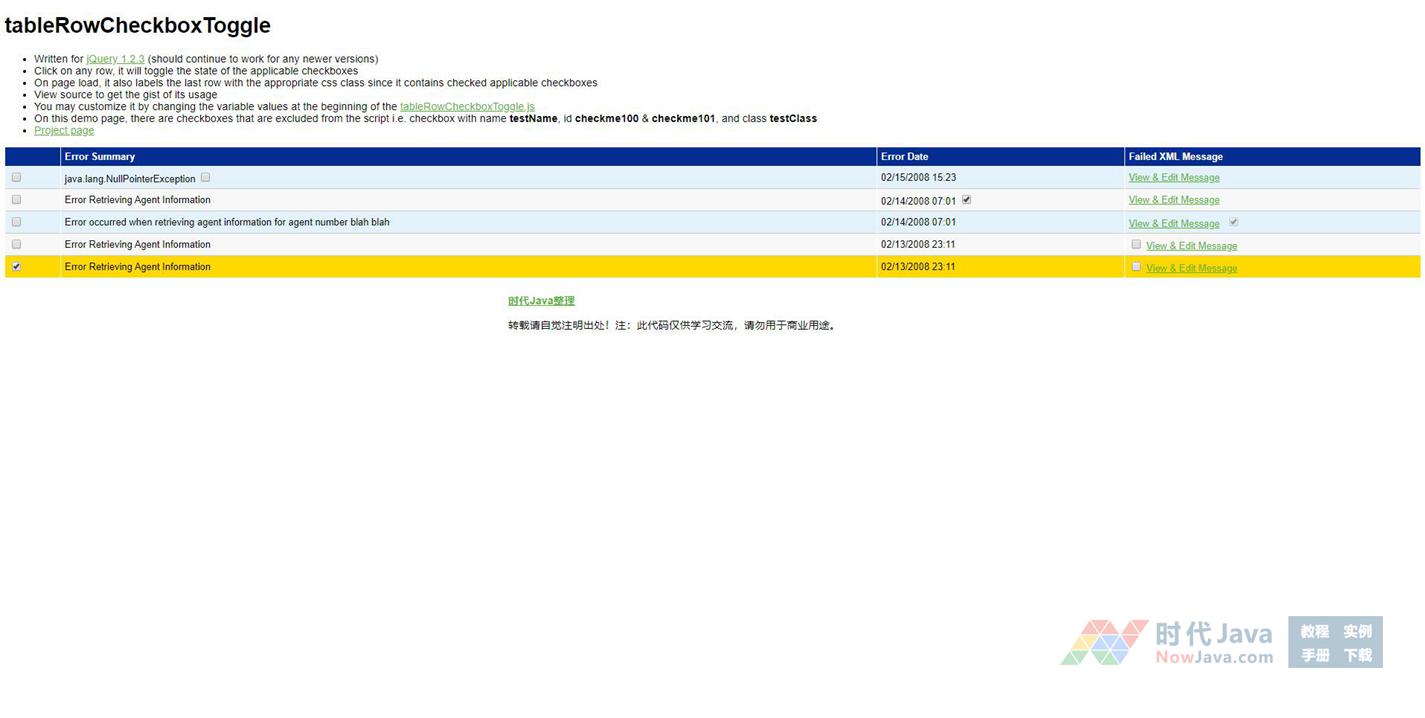The image size is (1425, 718).
Task: Click the 'Error occurred when retrieving agent information' row text
Action: coord(227,222)
